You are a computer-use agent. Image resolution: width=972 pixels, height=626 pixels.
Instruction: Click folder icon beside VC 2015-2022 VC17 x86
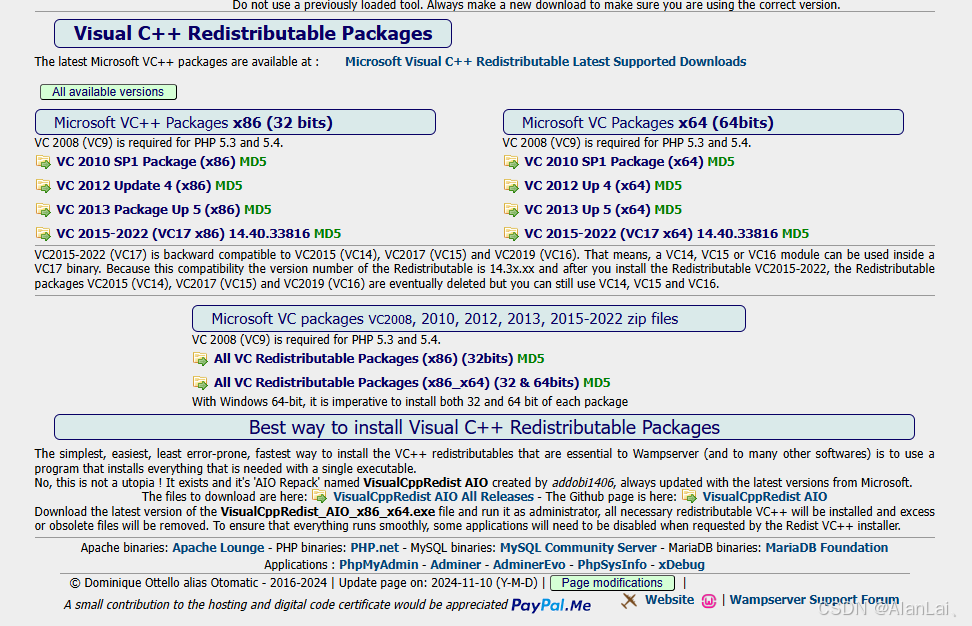(43, 234)
